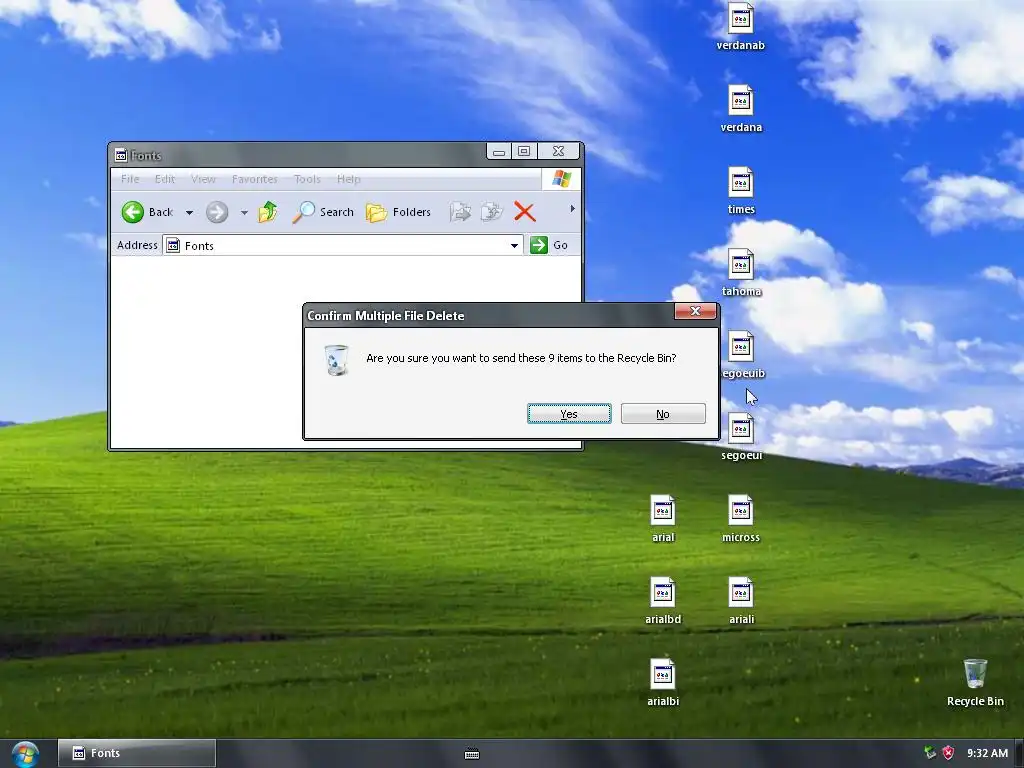Click the Move To folder toolbar icon
The image size is (1024, 768).
click(x=460, y=212)
